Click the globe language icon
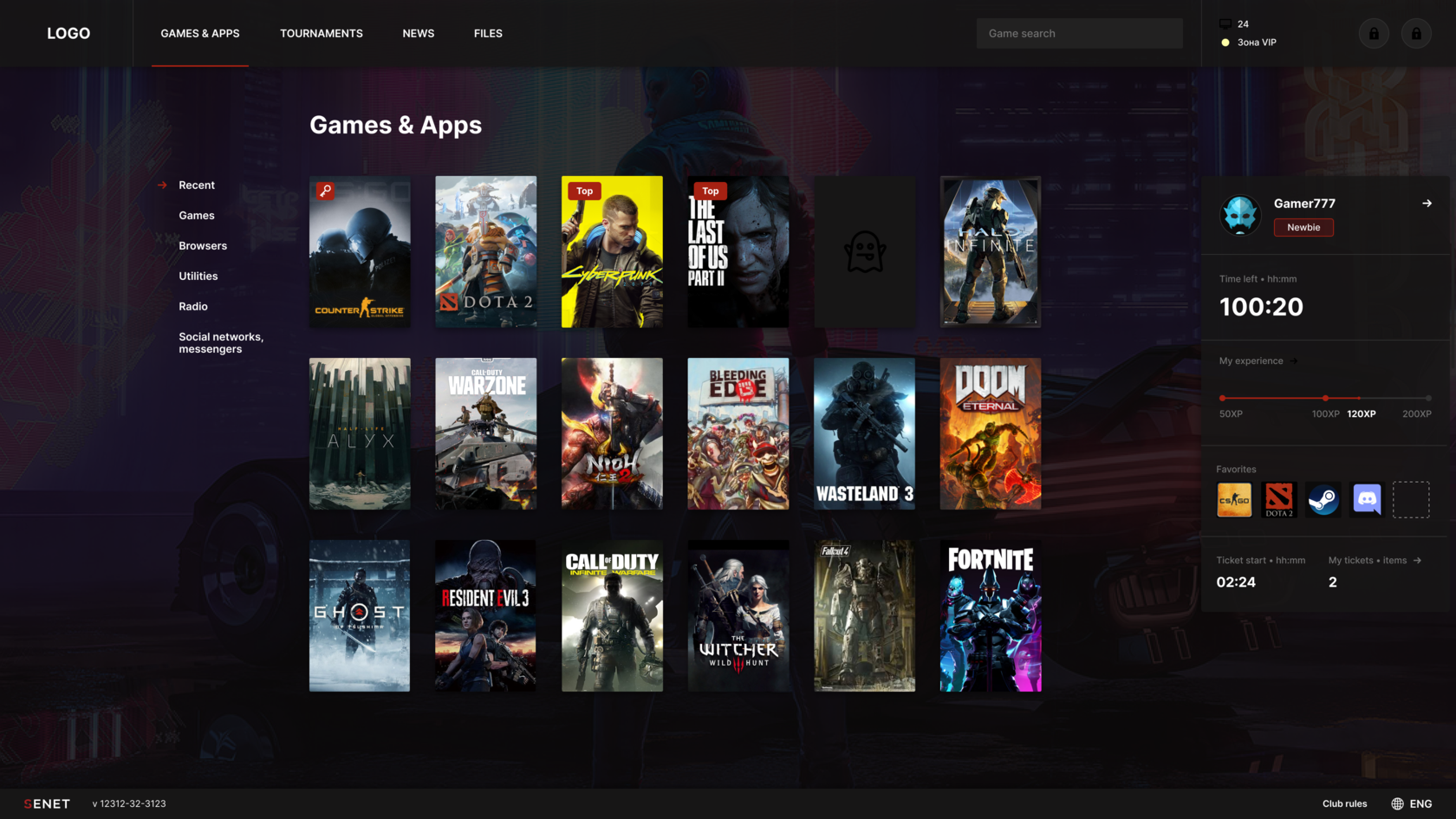 click(1397, 804)
